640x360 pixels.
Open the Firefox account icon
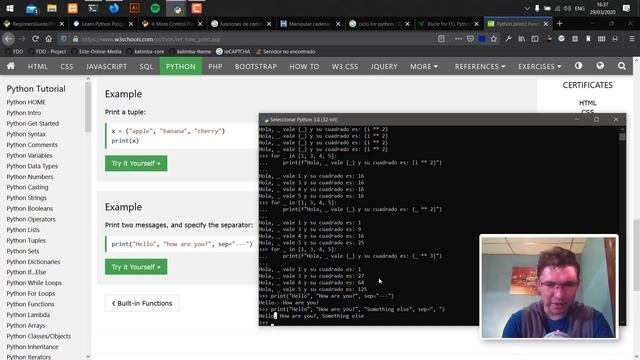click(x=615, y=39)
